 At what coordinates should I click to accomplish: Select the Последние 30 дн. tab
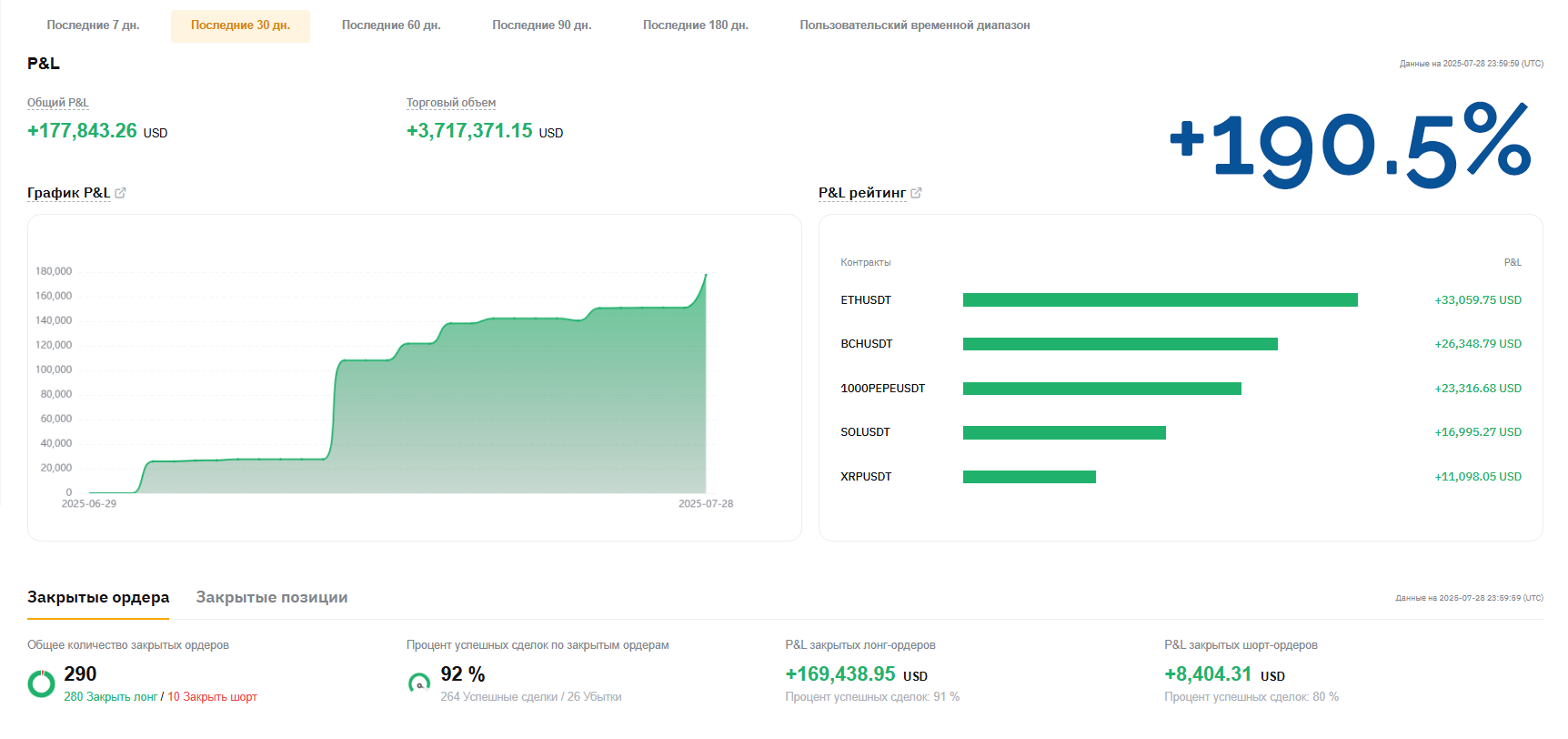[240, 25]
